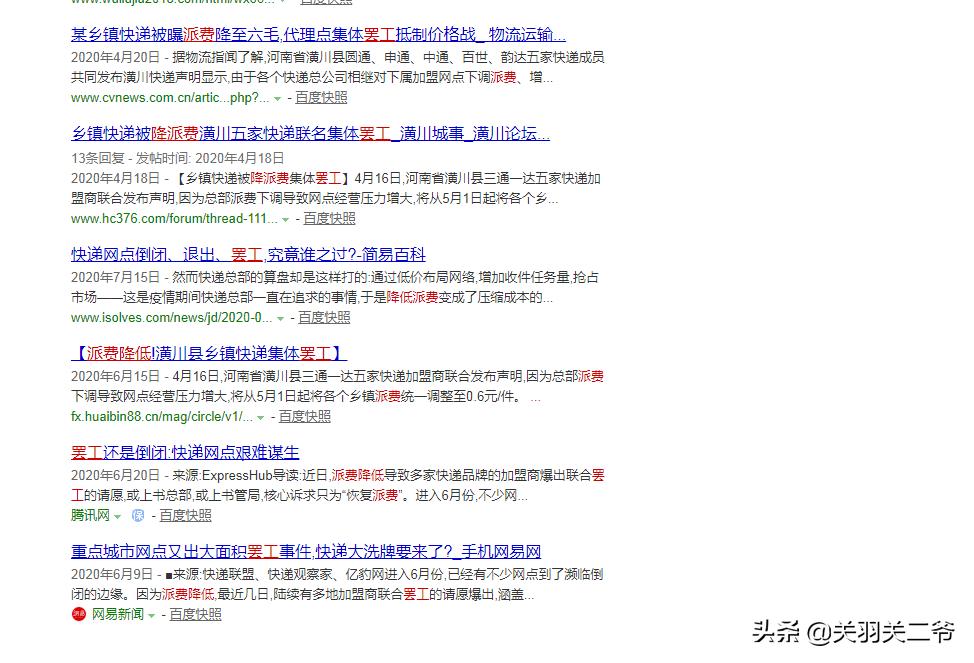Screen dimensions: 974x663
Task: Expand dropdown arrow beside www.cvnews.com.cn URL
Action: coord(278,99)
